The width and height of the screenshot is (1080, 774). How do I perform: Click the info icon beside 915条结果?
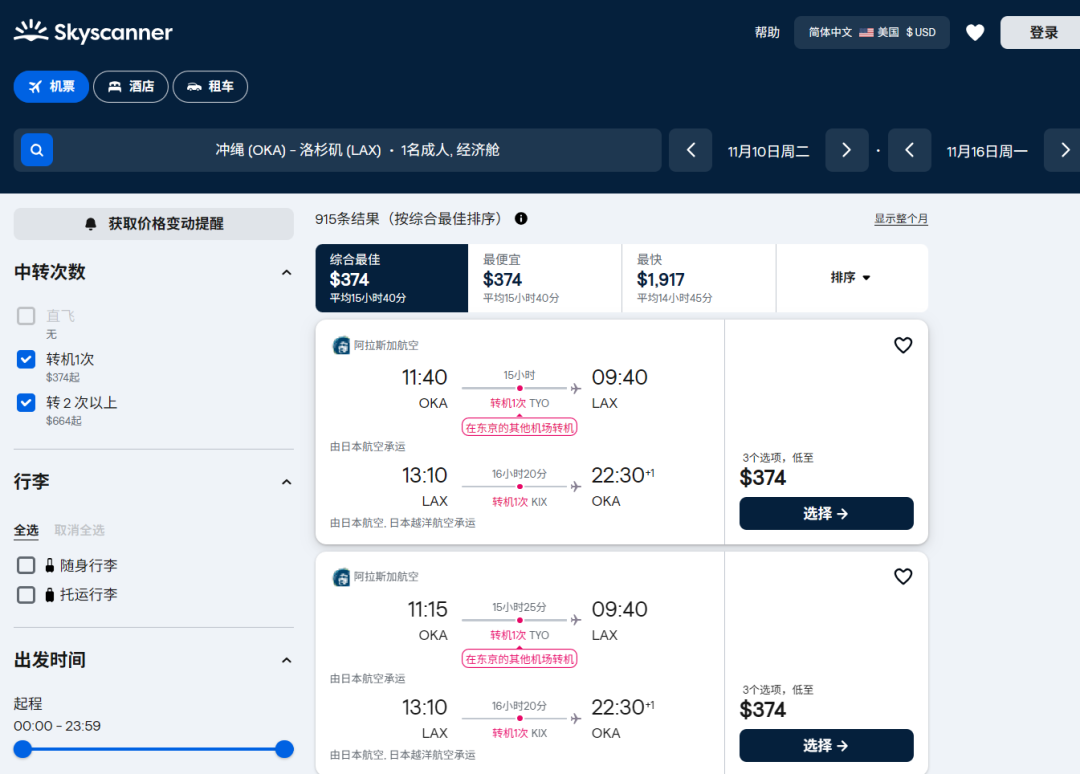point(521,219)
